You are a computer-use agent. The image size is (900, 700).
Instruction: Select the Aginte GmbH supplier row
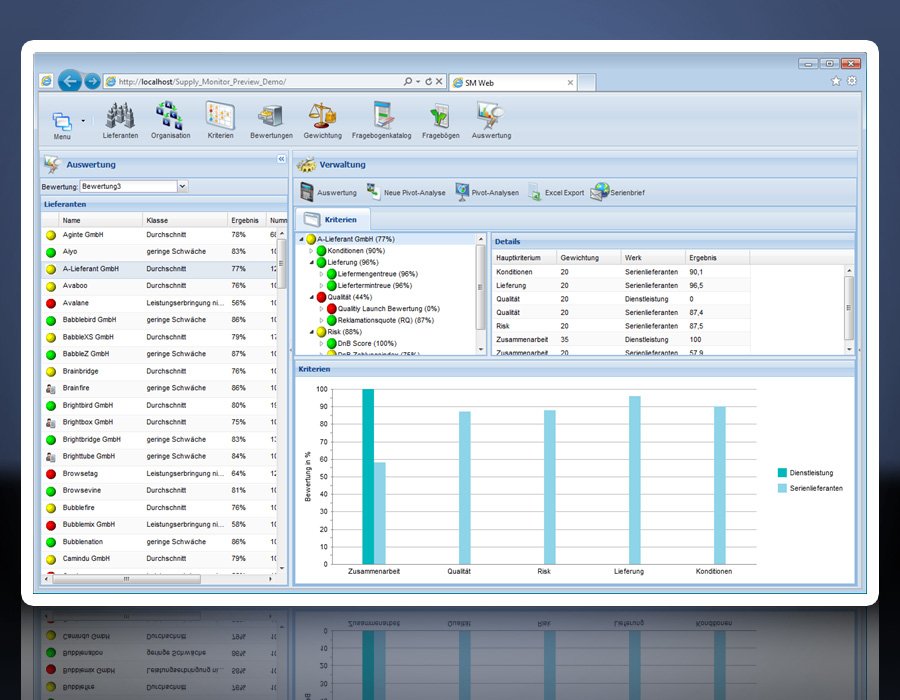point(159,235)
